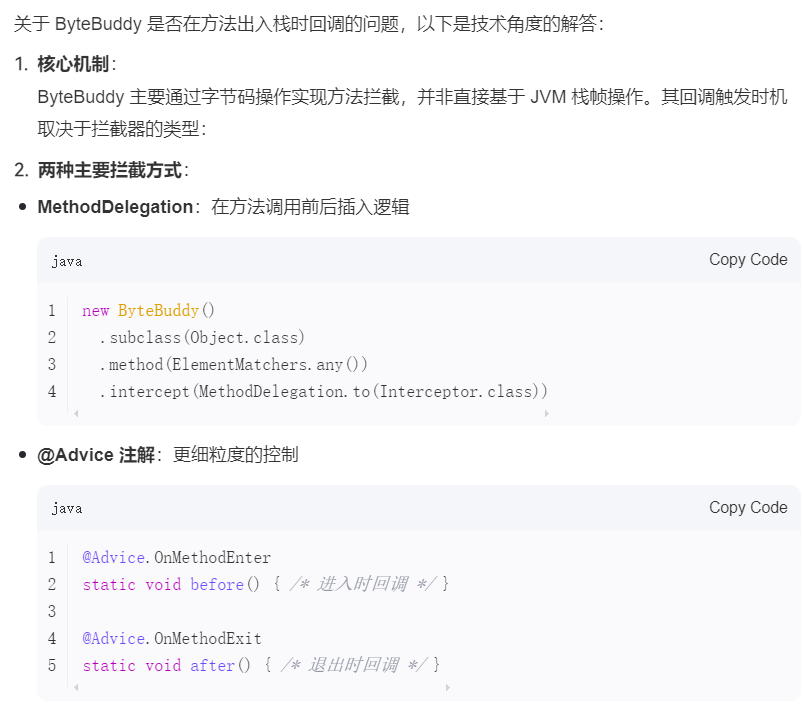The width and height of the screenshot is (804, 717).
Task: Click the java language label on second code block
Action: point(66,508)
